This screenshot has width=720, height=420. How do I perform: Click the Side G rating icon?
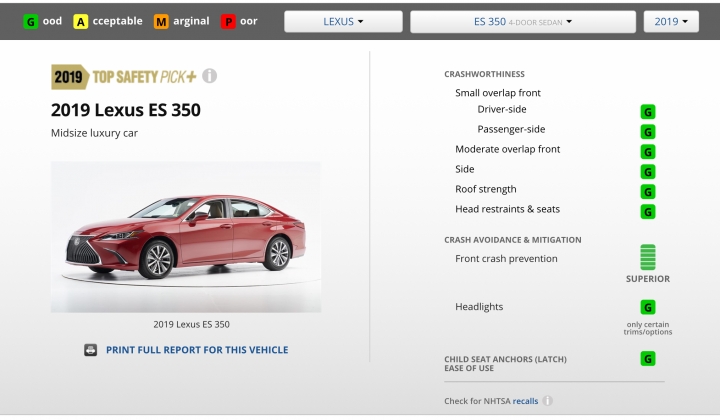pos(648,172)
